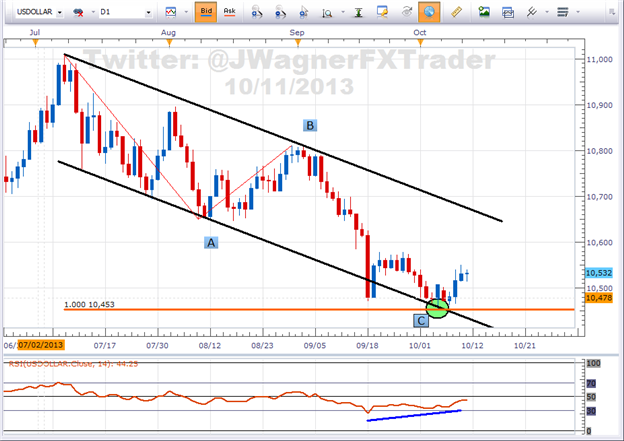Click the chart snapshot image icon
Image resolution: width=624 pixels, height=441 pixels.
(508, 13)
